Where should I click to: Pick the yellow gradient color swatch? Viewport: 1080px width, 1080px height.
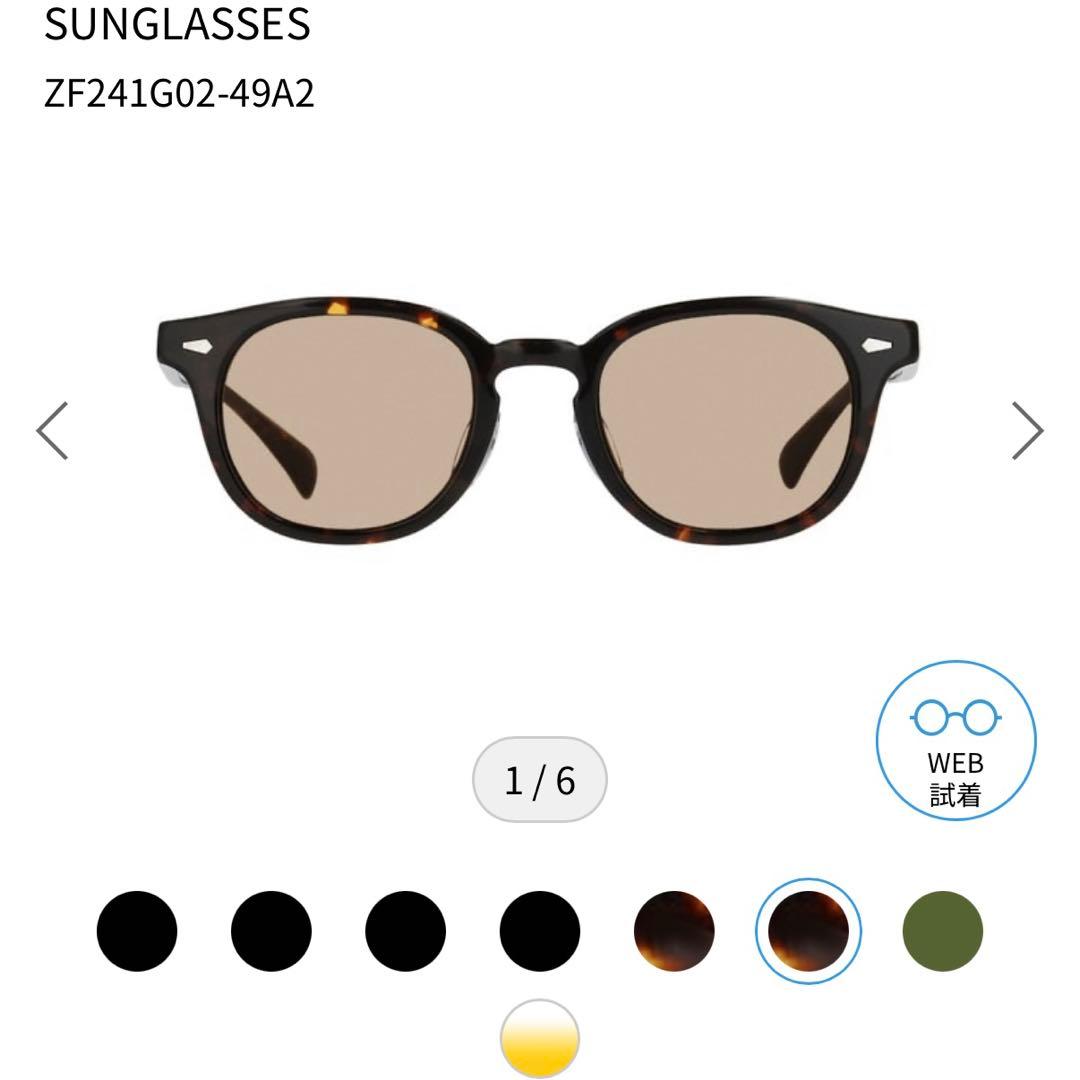click(x=540, y=1039)
